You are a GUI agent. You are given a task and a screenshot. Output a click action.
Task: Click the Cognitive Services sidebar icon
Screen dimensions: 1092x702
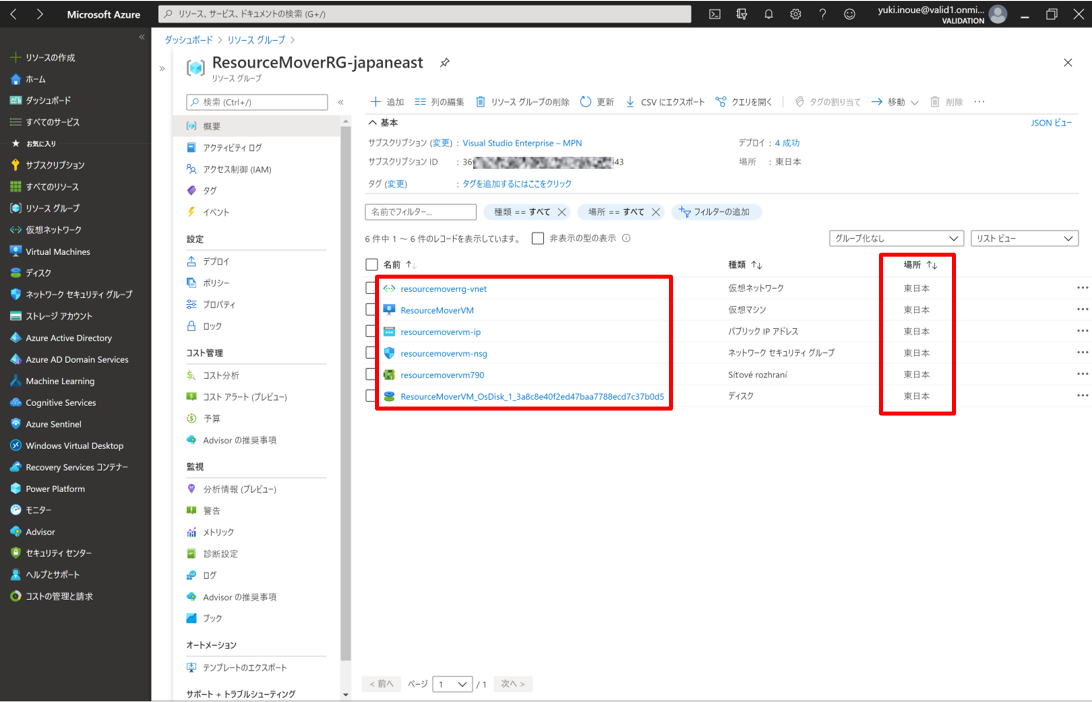[x=16, y=403]
